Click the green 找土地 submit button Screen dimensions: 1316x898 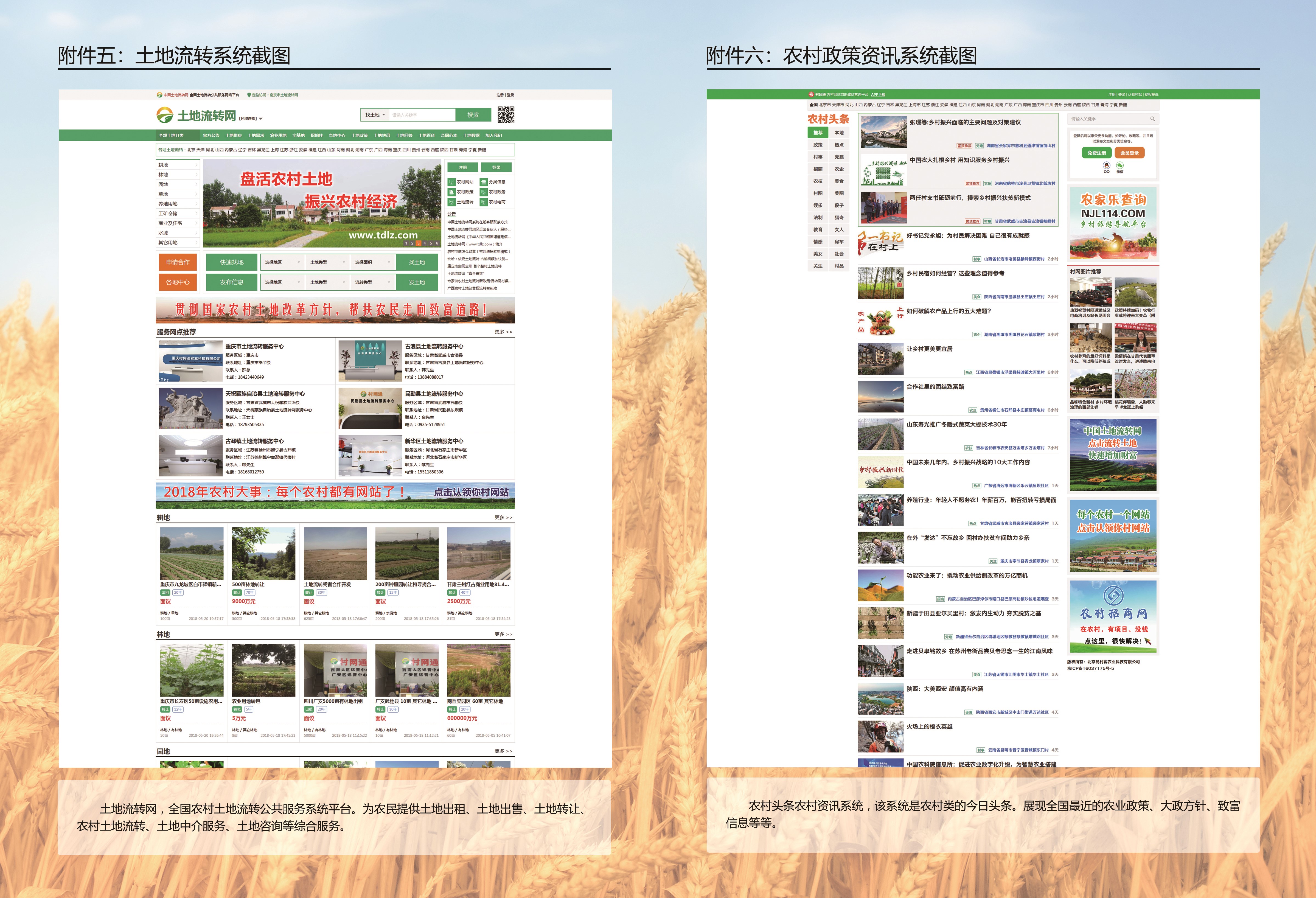(x=417, y=262)
